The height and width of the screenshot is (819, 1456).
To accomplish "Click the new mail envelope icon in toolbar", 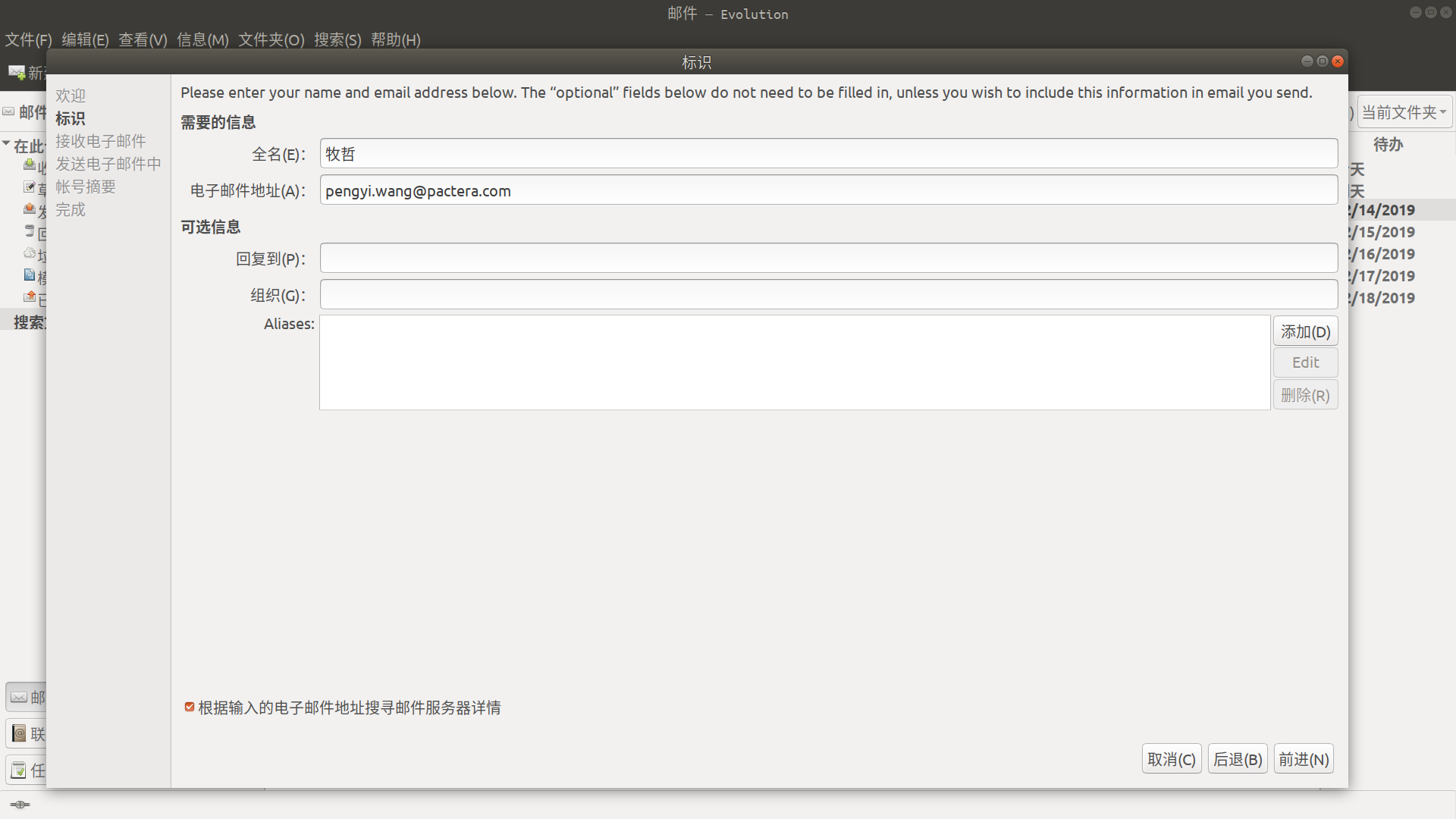I will pos(17,72).
